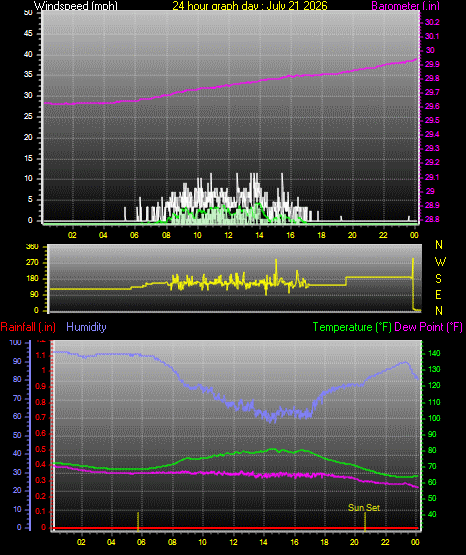466x555 pixels.
Task: Click the "40" windspeed axis value
Action: pos(28,54)
